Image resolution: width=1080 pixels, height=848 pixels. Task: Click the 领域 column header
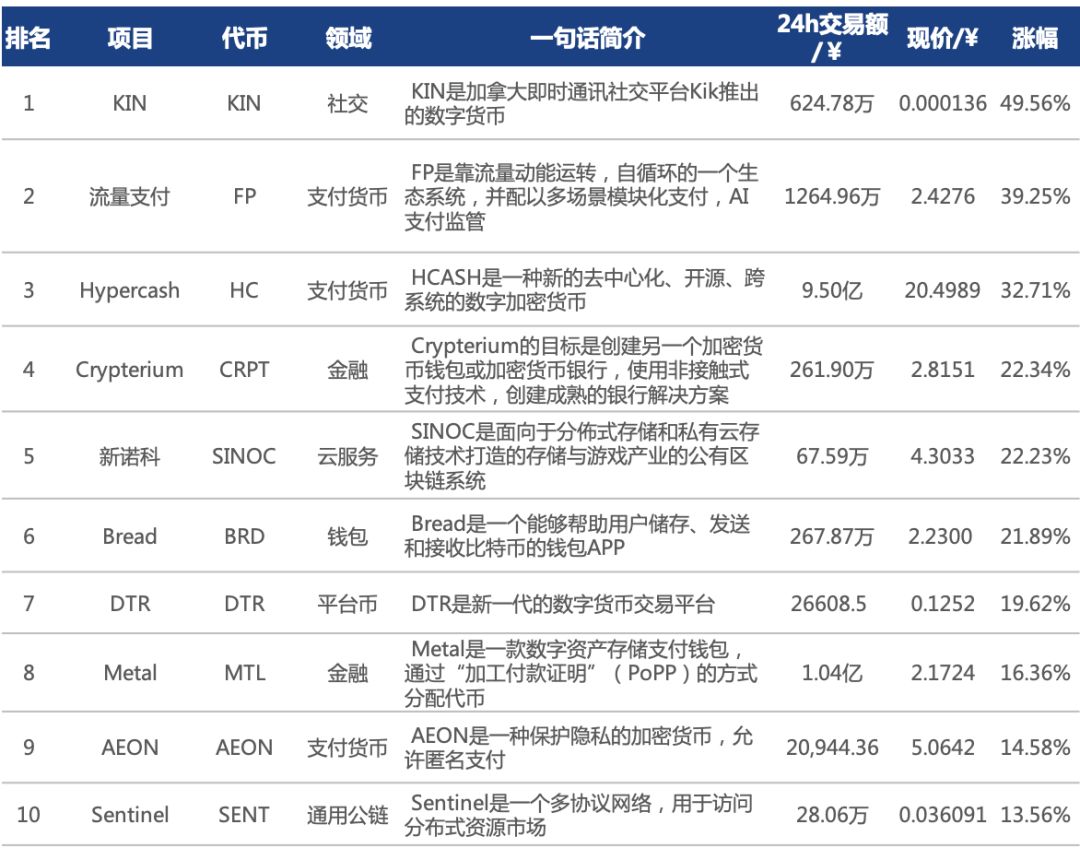click(x=348, y=38)
